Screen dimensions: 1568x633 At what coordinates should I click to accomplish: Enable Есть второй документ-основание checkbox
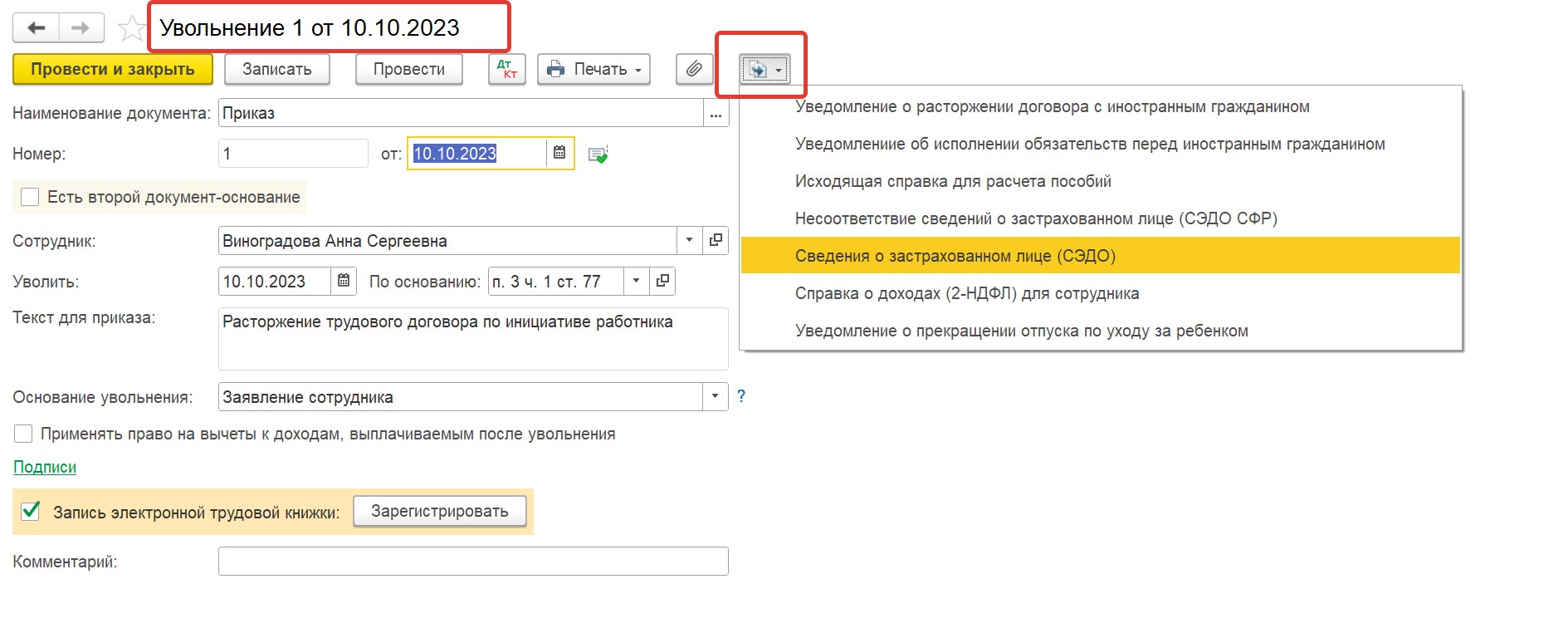click(30, 197)
